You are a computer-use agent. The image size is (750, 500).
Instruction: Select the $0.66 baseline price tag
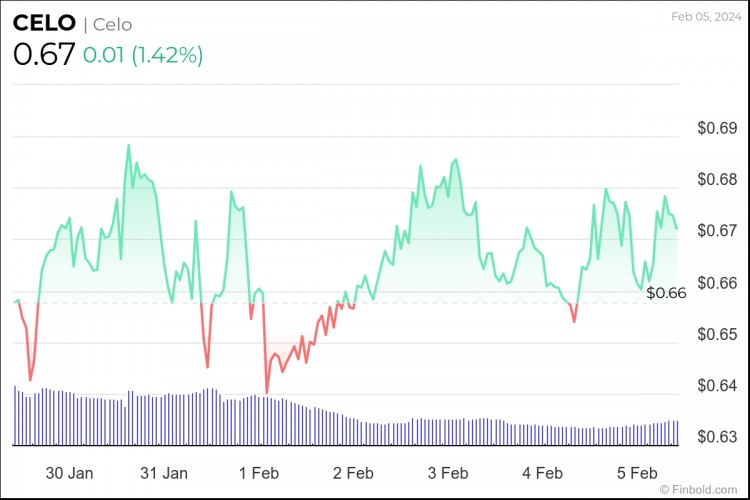click(x=666, y=293)
